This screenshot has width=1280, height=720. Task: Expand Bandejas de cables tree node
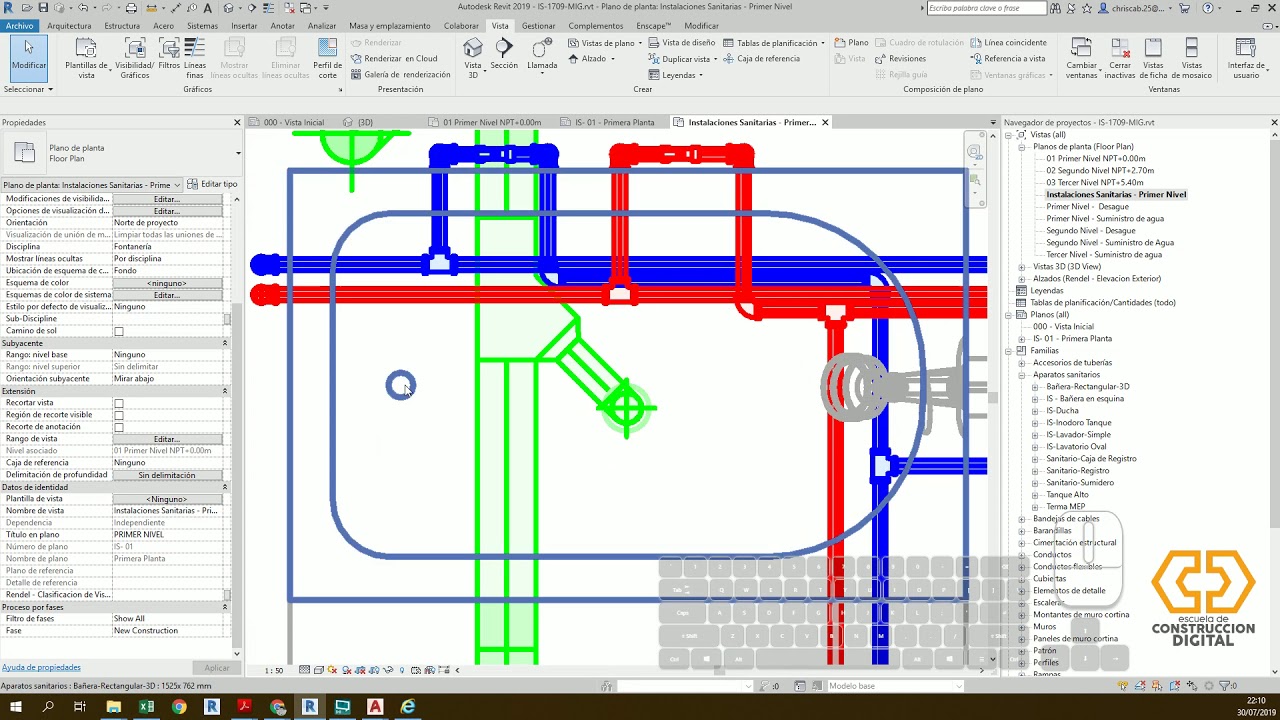point(1022,519)
